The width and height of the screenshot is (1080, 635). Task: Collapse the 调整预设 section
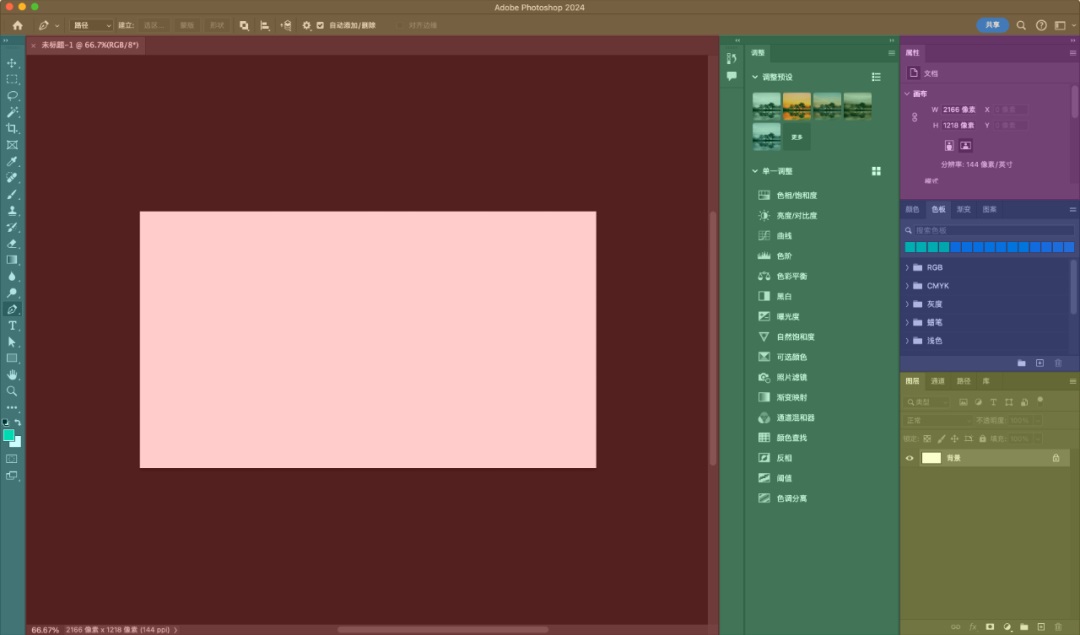click(x=756, y=77)
